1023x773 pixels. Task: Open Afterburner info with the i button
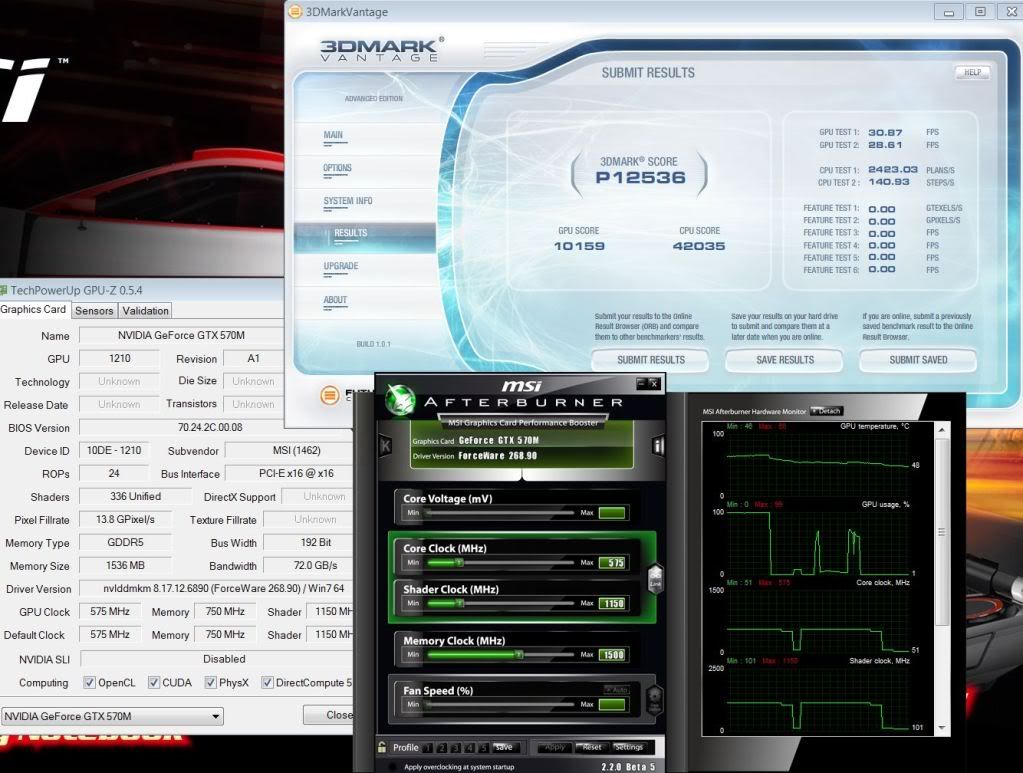pos(658,446)
